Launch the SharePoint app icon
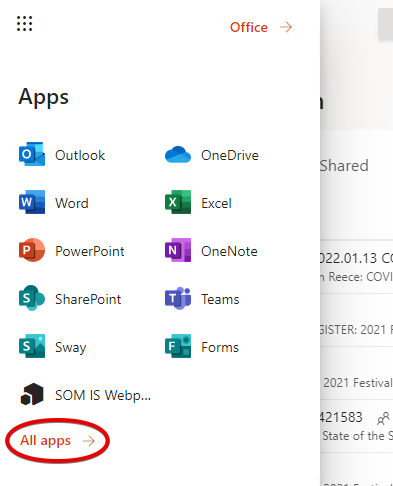The height and width of the screenshot is (486, 393). [x=32, y=298]
